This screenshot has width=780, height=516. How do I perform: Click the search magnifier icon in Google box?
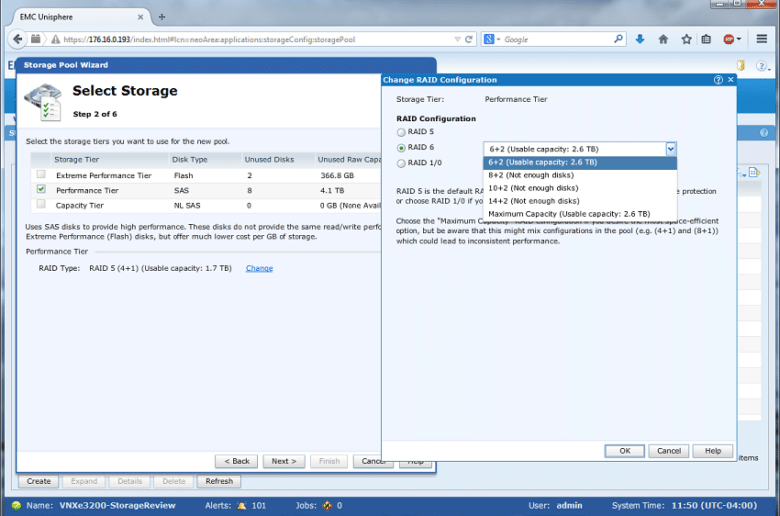pyautogui.click(x=618, y=39)
